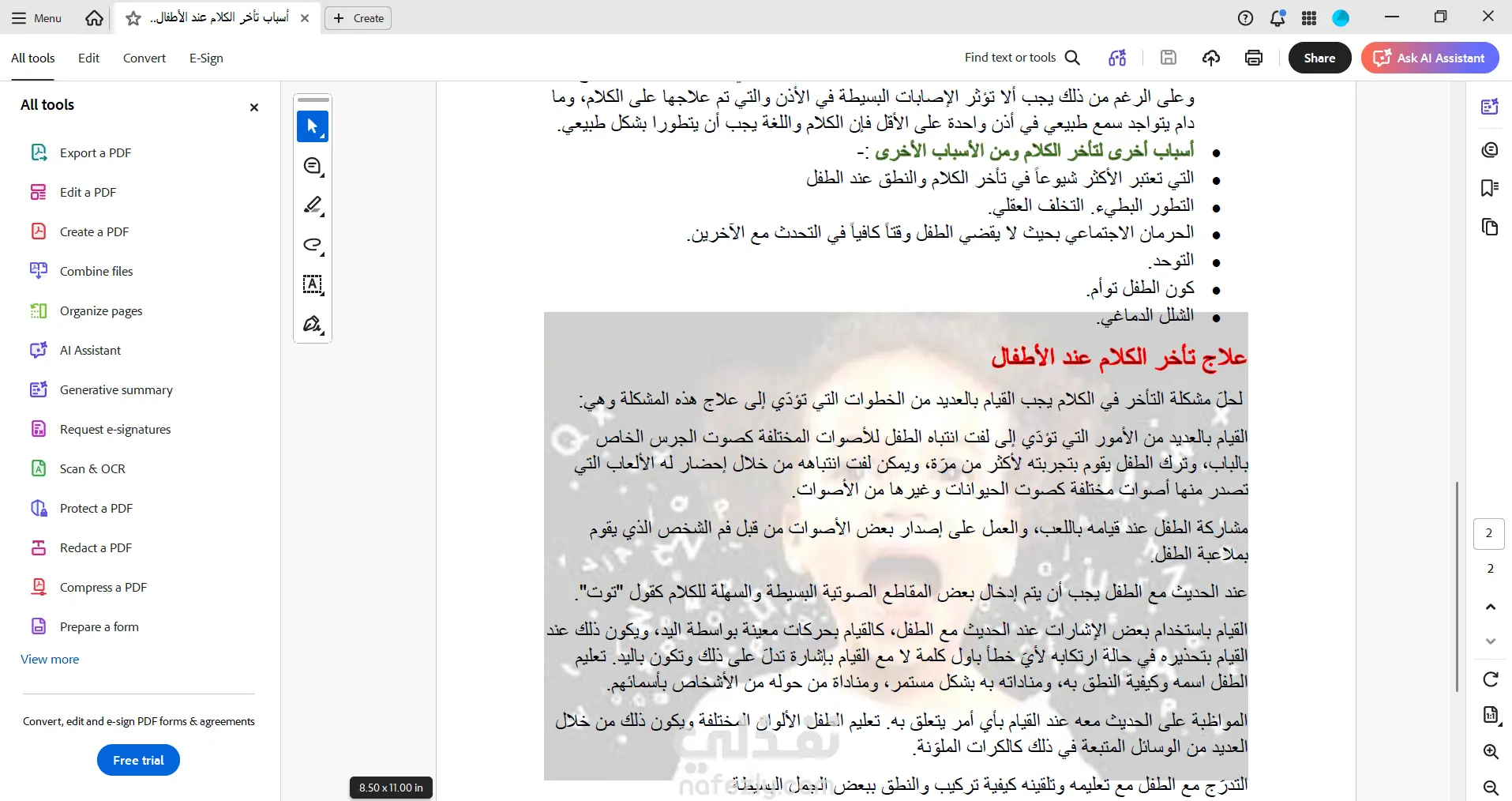The width and height of the screenshot is (1512, 801).
Task: Switch to All tools tab
Action: pos(33,58)
